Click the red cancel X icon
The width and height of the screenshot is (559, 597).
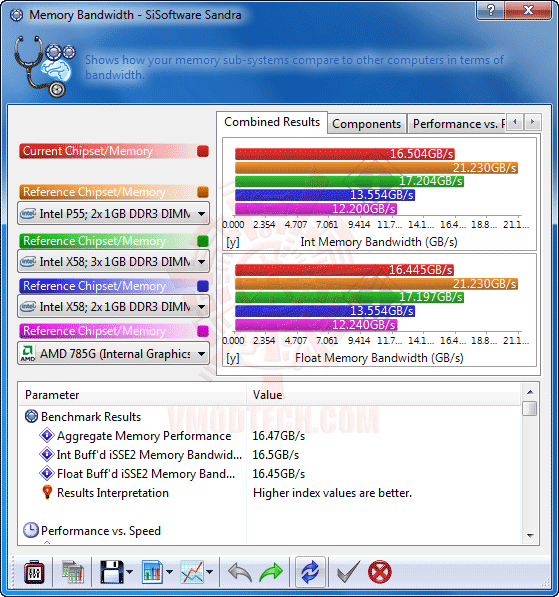(x=380, y=572)
